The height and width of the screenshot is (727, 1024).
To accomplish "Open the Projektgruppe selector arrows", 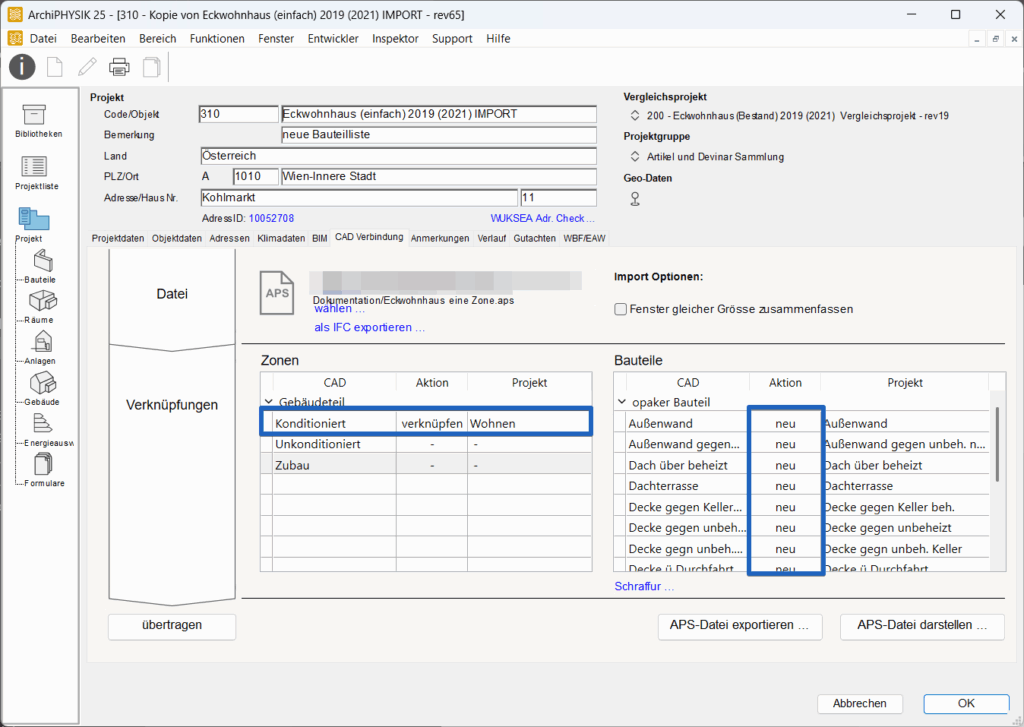I will [634, 157].
